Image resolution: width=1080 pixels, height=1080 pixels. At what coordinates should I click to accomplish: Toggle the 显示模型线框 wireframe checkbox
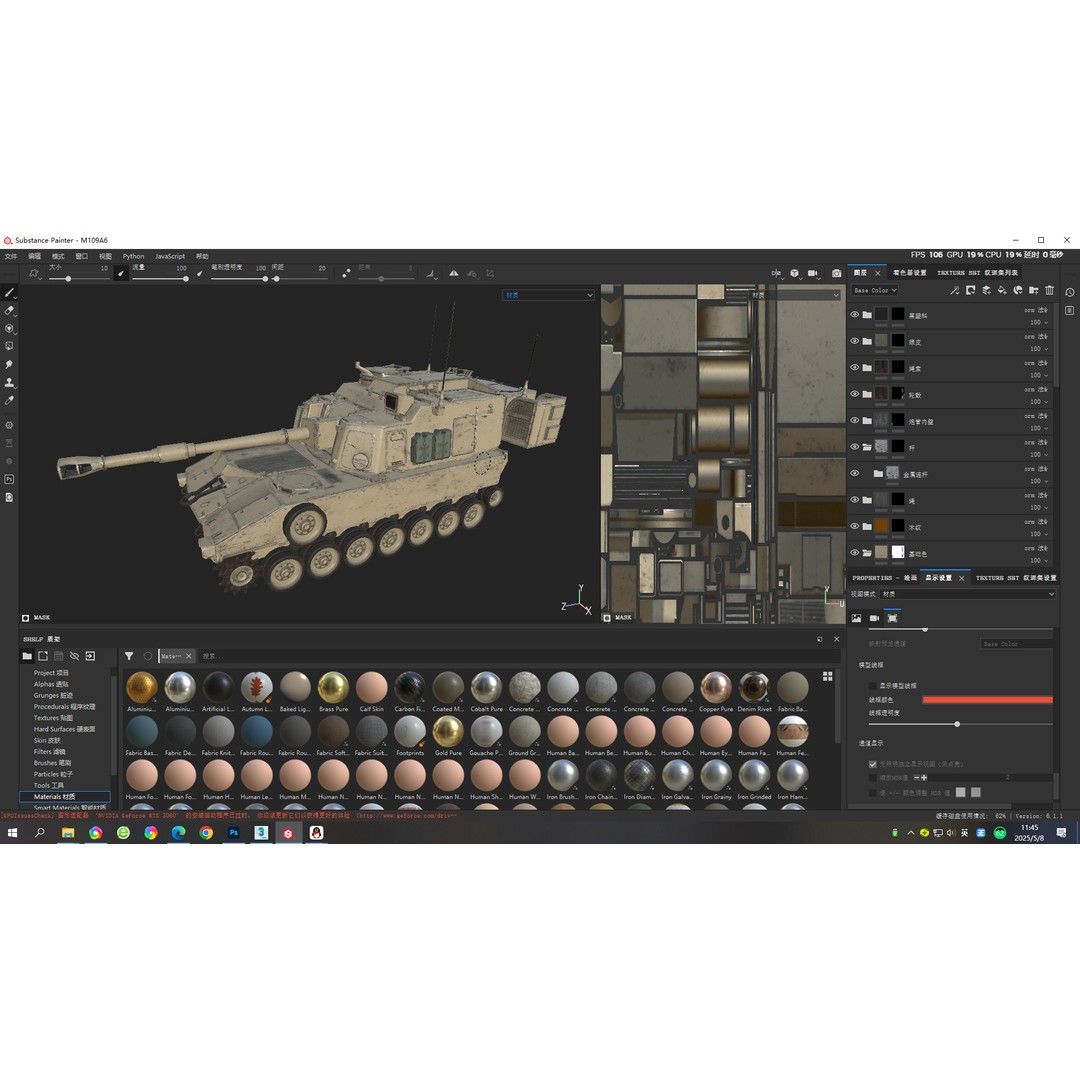pyautogui.click(x=873, y=686)
